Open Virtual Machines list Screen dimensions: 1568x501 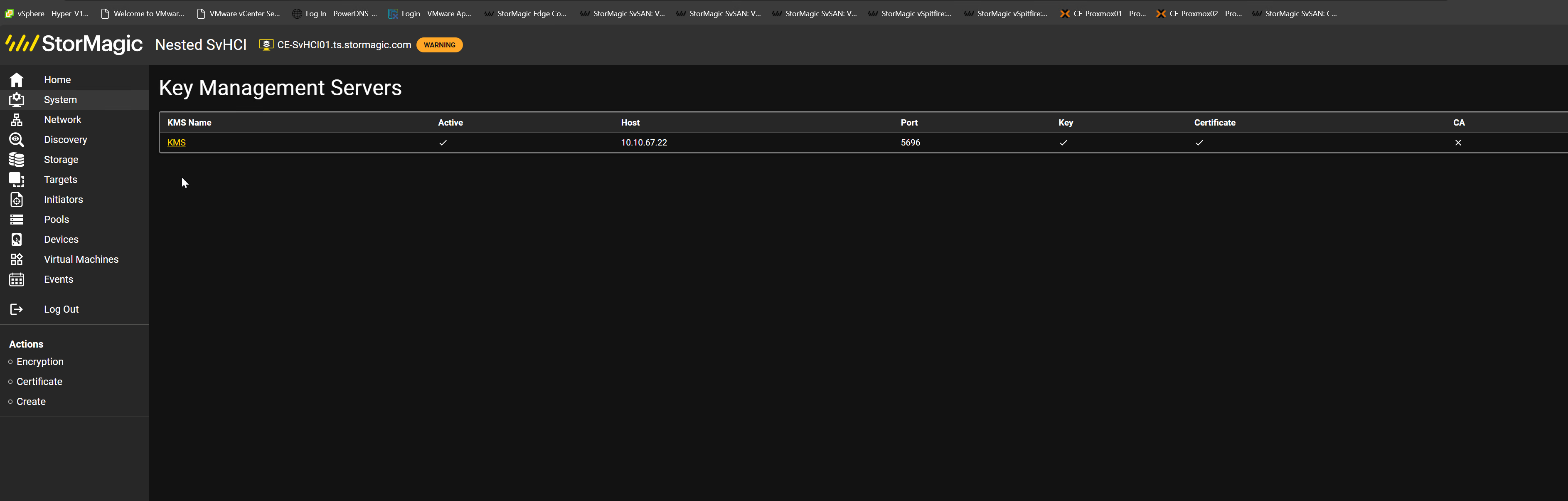point(81,259)
